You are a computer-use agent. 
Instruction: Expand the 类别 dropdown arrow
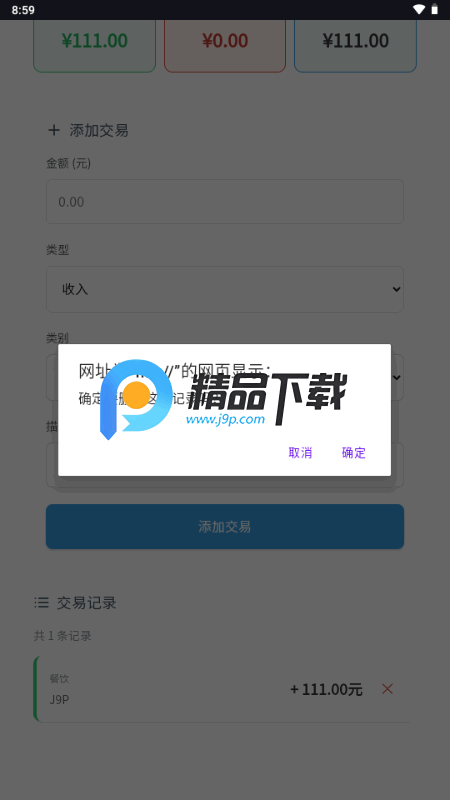coord(396,378)
